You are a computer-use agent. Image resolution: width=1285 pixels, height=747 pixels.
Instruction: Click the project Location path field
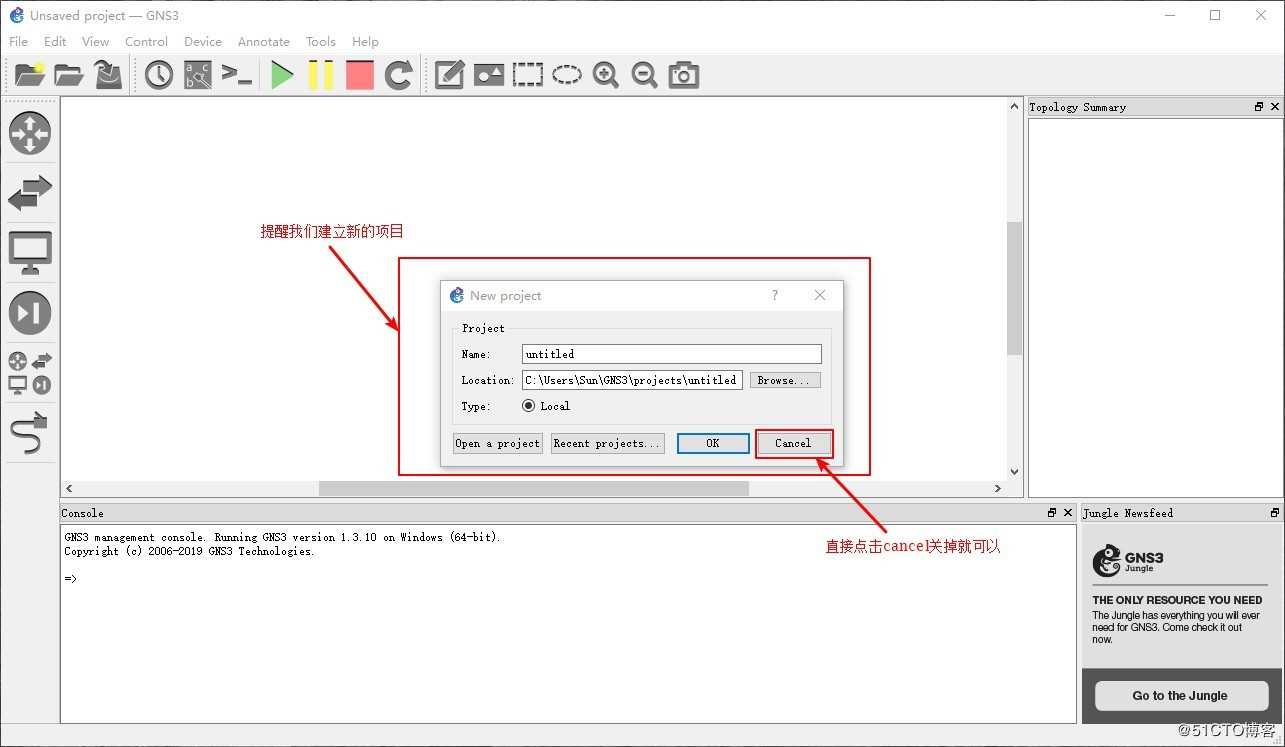coord(632,380)
